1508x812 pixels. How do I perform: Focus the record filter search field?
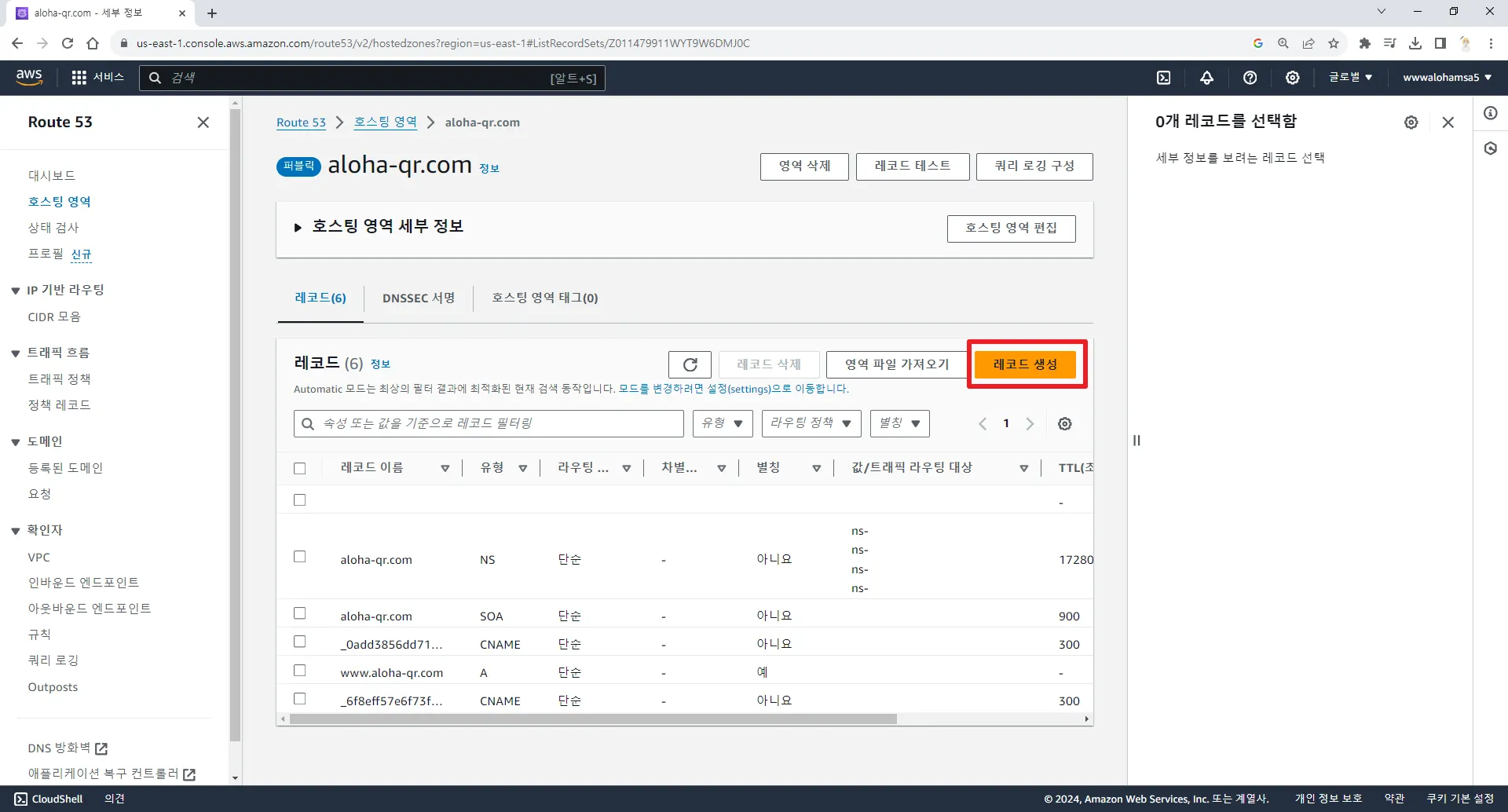pyautogui.click(x=489, y=424)
